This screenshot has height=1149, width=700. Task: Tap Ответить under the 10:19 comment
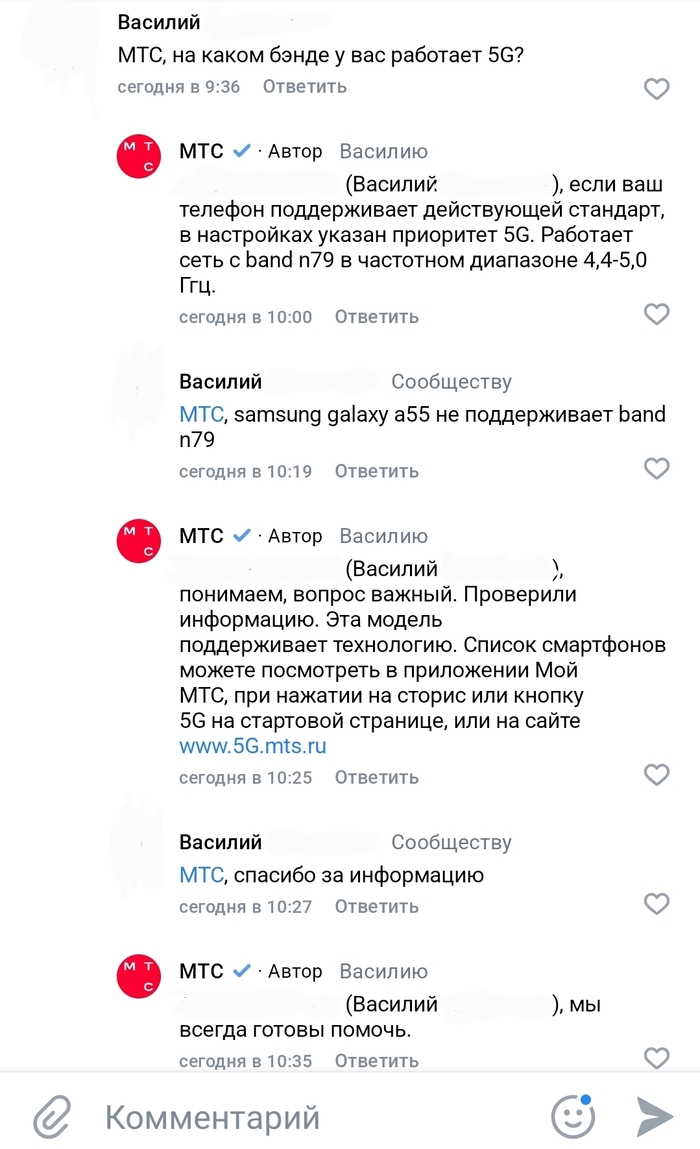377,471
